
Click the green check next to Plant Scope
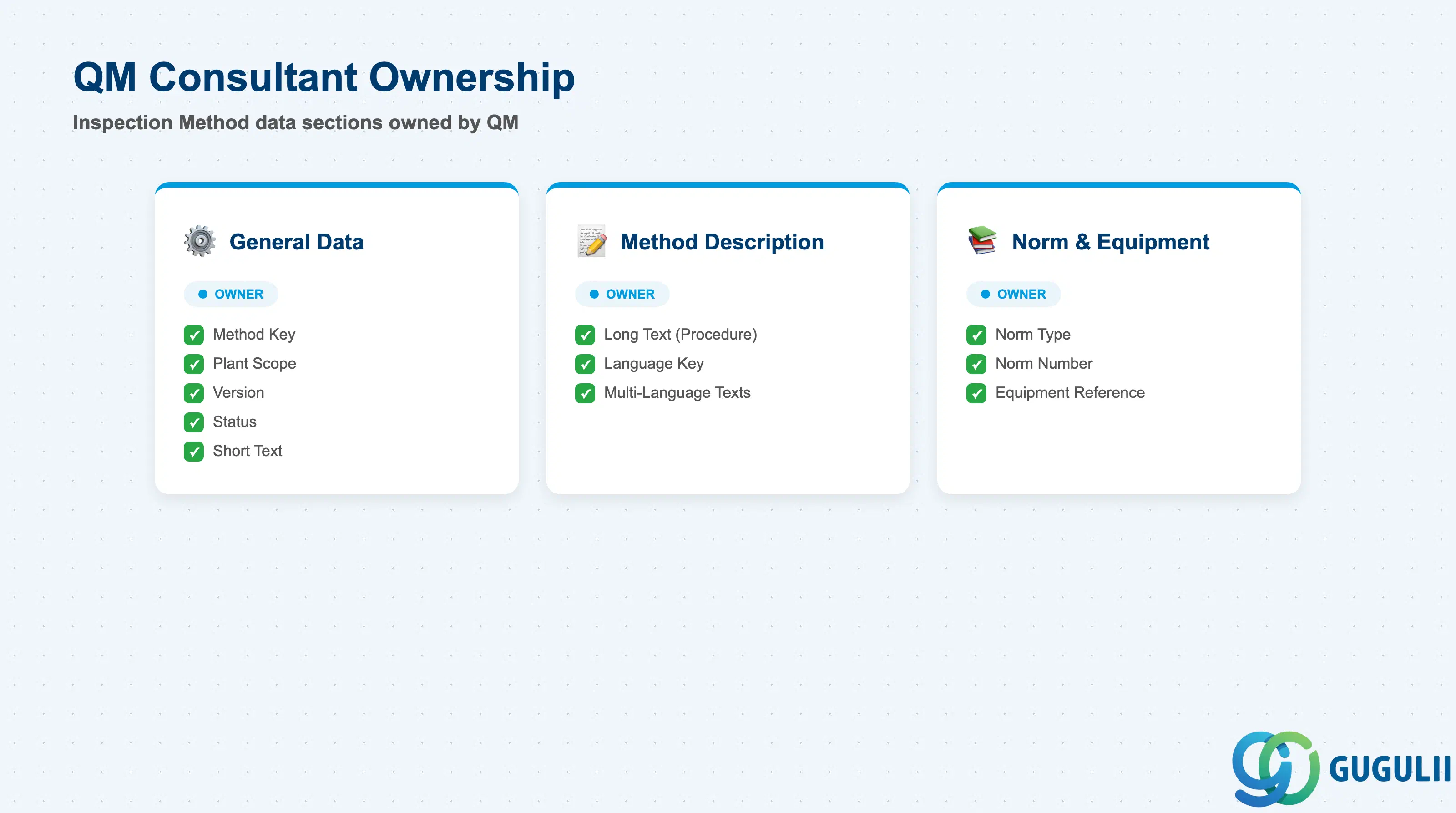(x=194, y=364)
